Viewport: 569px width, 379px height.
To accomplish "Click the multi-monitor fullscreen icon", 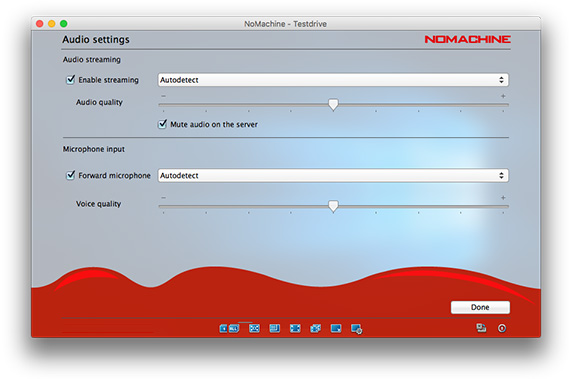I will [x=315, y=329].
